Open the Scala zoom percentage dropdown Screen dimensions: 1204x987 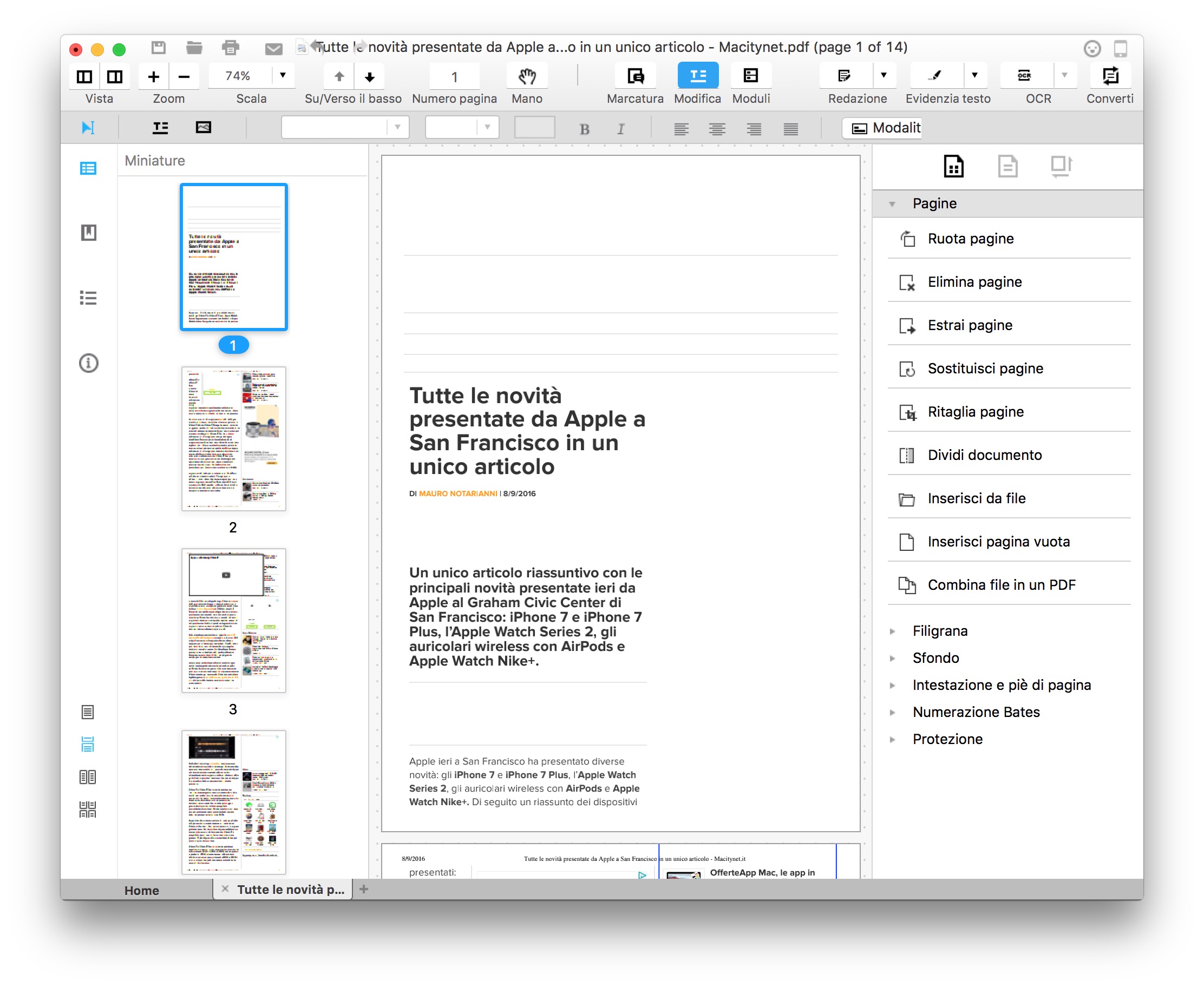click(283, 76)
